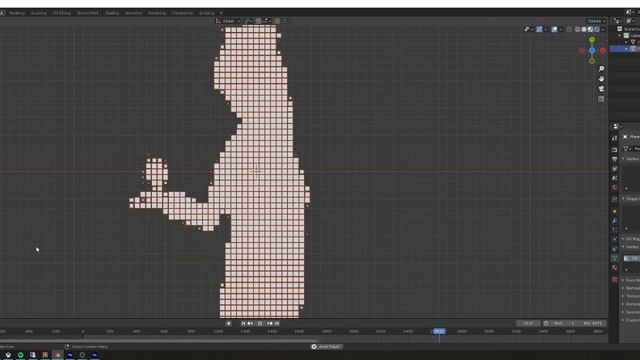Jump to timeline end button
The width and height of the screenshot is (640, 360).
coord(277,323)
